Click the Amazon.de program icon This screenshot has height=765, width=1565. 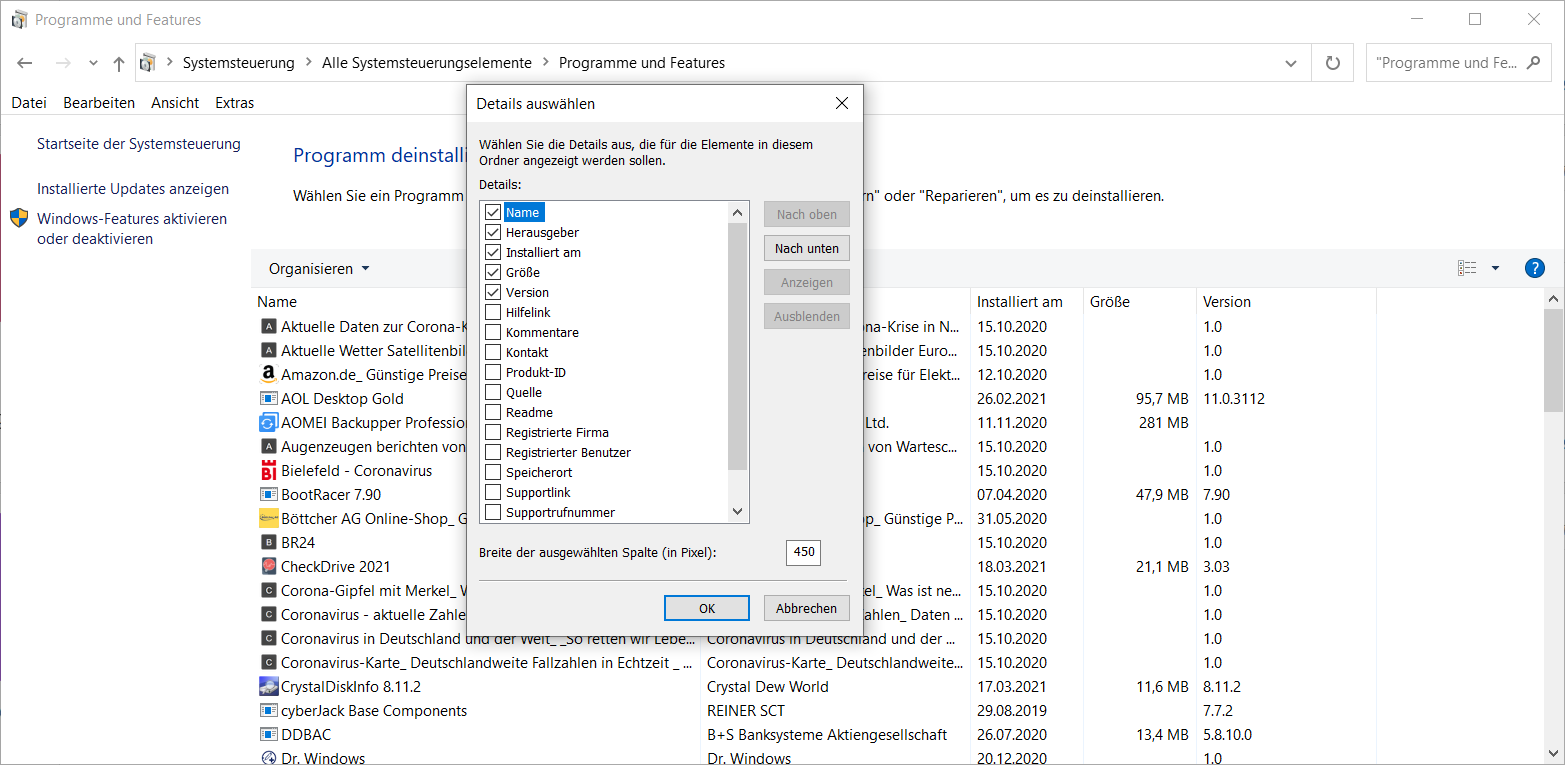[x=268, y=375]
